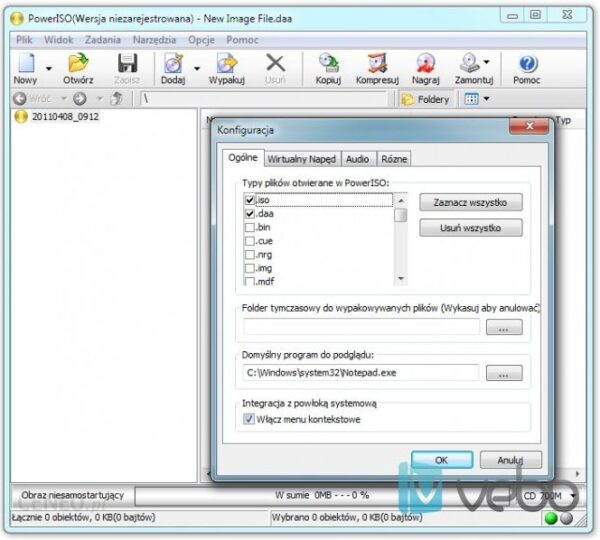Expand the view mode dropdown arrow
Viewport: 600px width, 540px height.
pyautogui.click(x=486, y=99)
